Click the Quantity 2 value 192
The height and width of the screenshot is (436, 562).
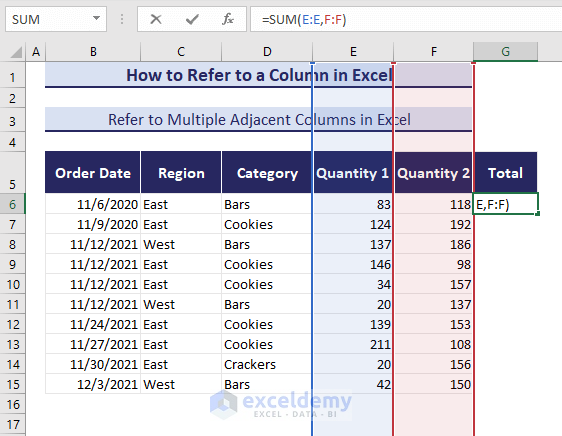click(434, 224)
